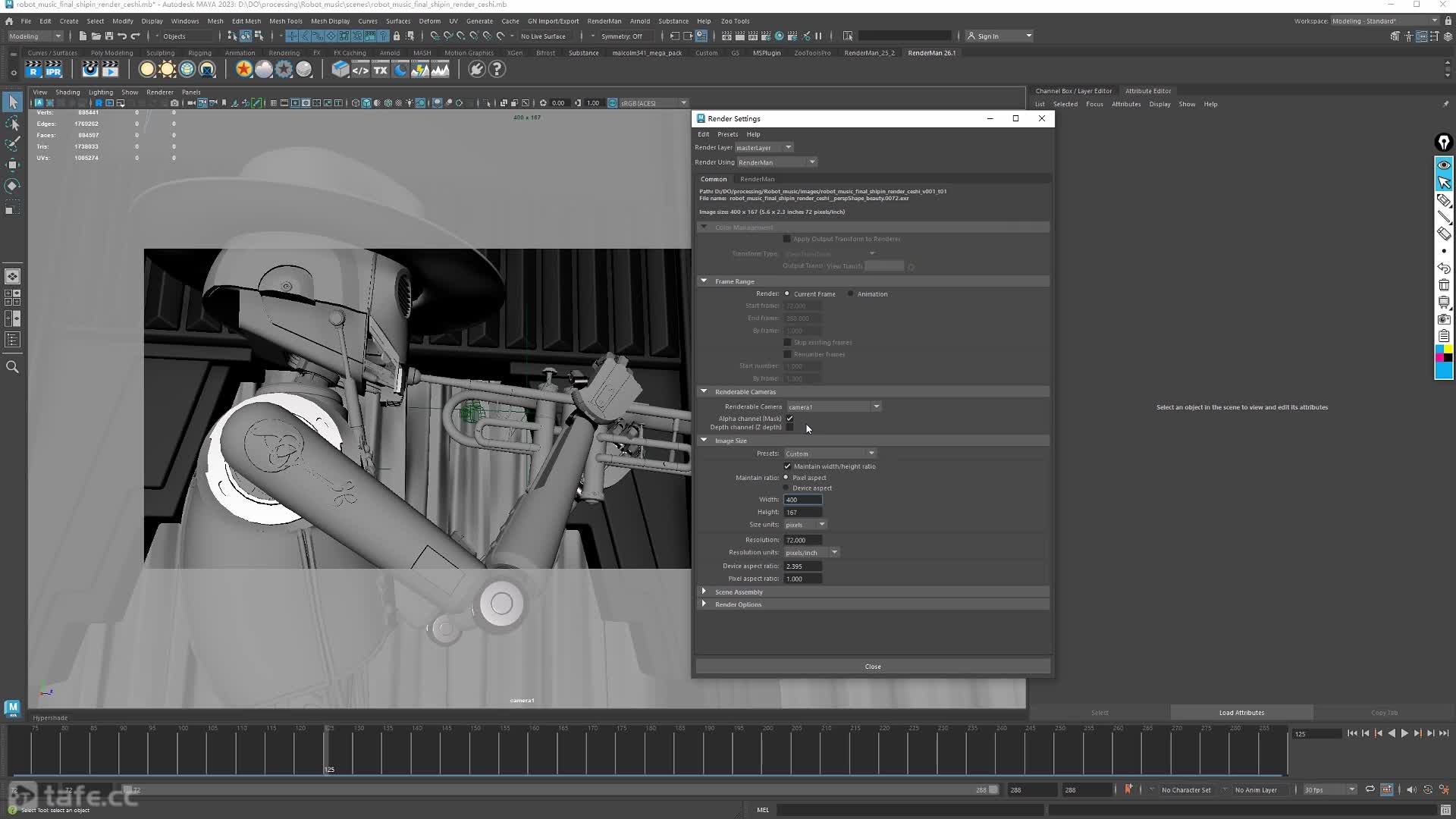This screenshot has height=819, width=1456.
Task: Select Current Frame render option
Action: 787,293
